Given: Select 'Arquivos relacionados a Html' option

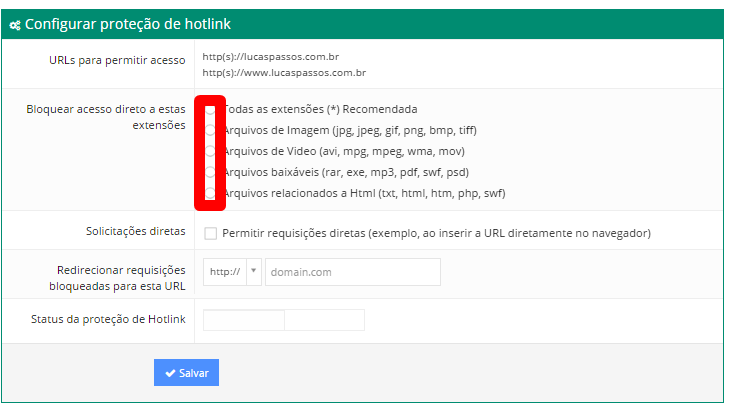Looking at the screenshot, I should point(210,193).
